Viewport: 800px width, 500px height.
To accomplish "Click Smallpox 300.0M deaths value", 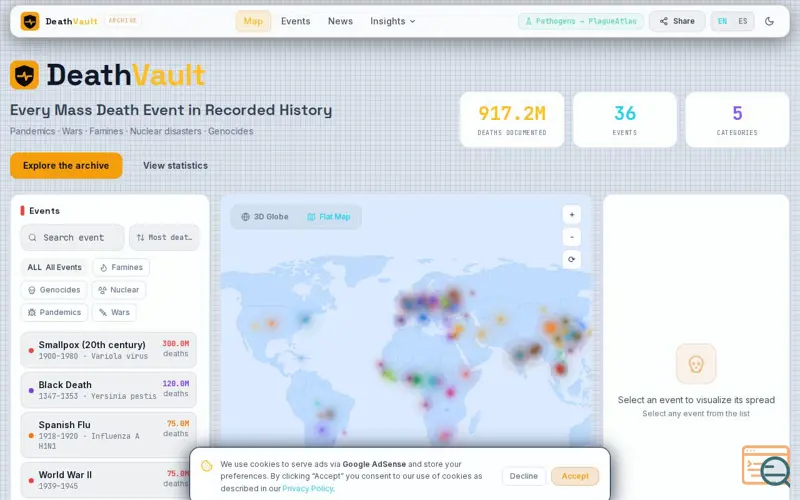I will [x=176, y=344].
